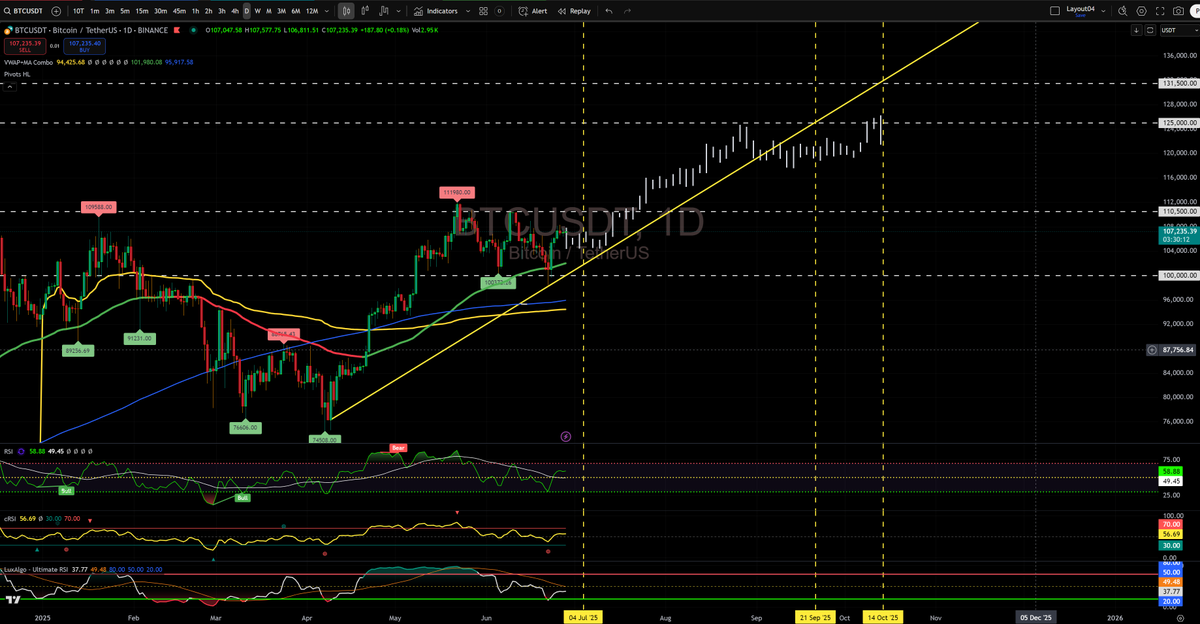This screenshot has width=1200, height=624.
Task: Click the 14 Oct '25 date marker
Action: pos(883,618)
